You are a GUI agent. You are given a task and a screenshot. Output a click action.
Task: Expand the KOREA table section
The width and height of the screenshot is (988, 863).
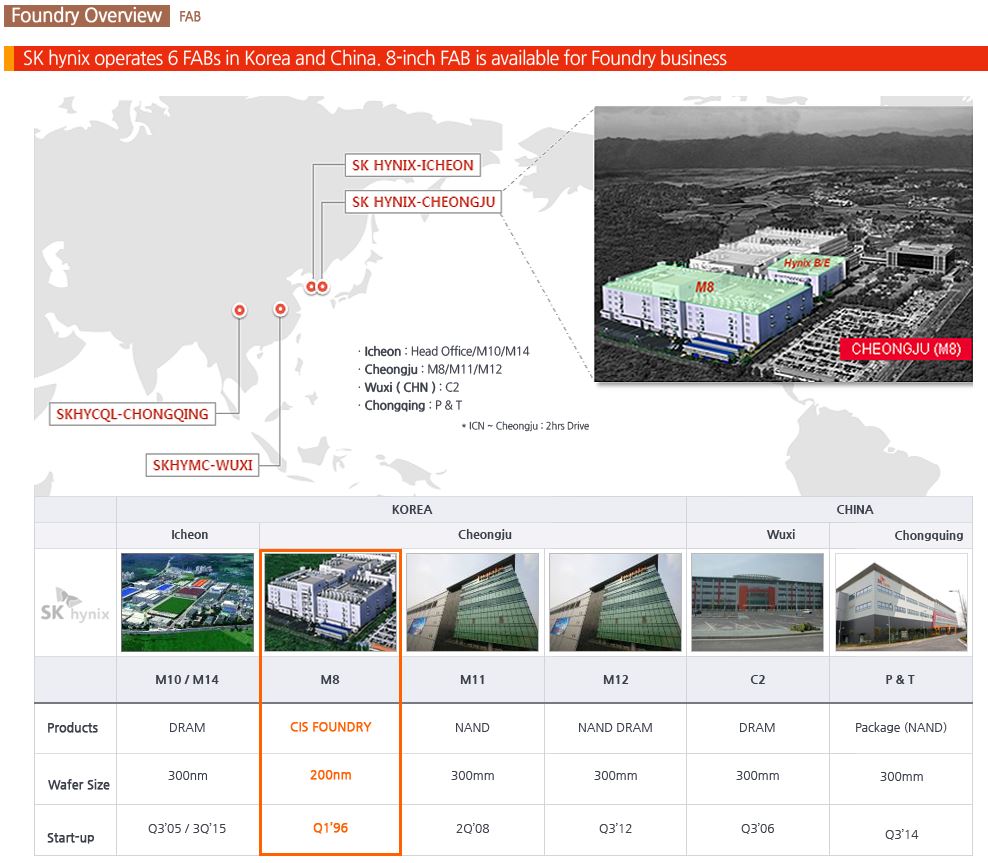click(412, 509)
